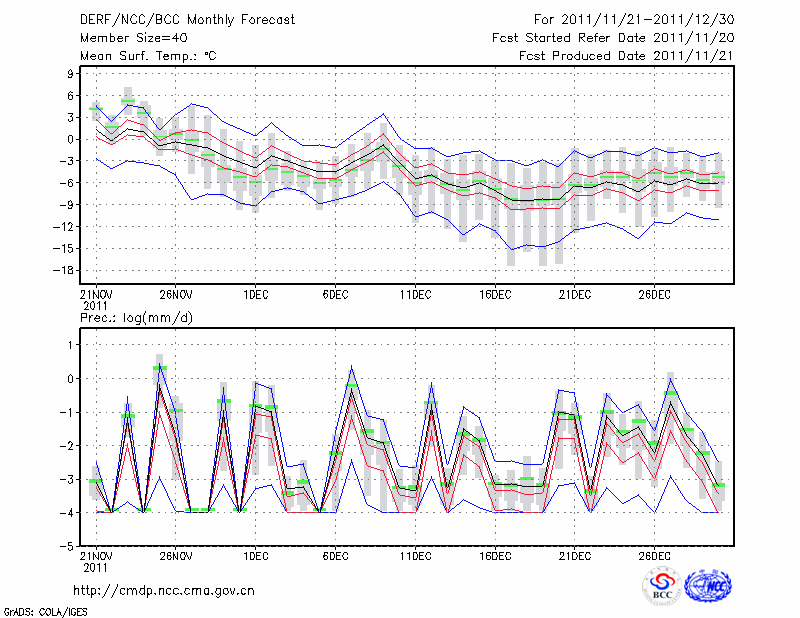Click 1DEC on the temperature chart axis

(255, 294)
